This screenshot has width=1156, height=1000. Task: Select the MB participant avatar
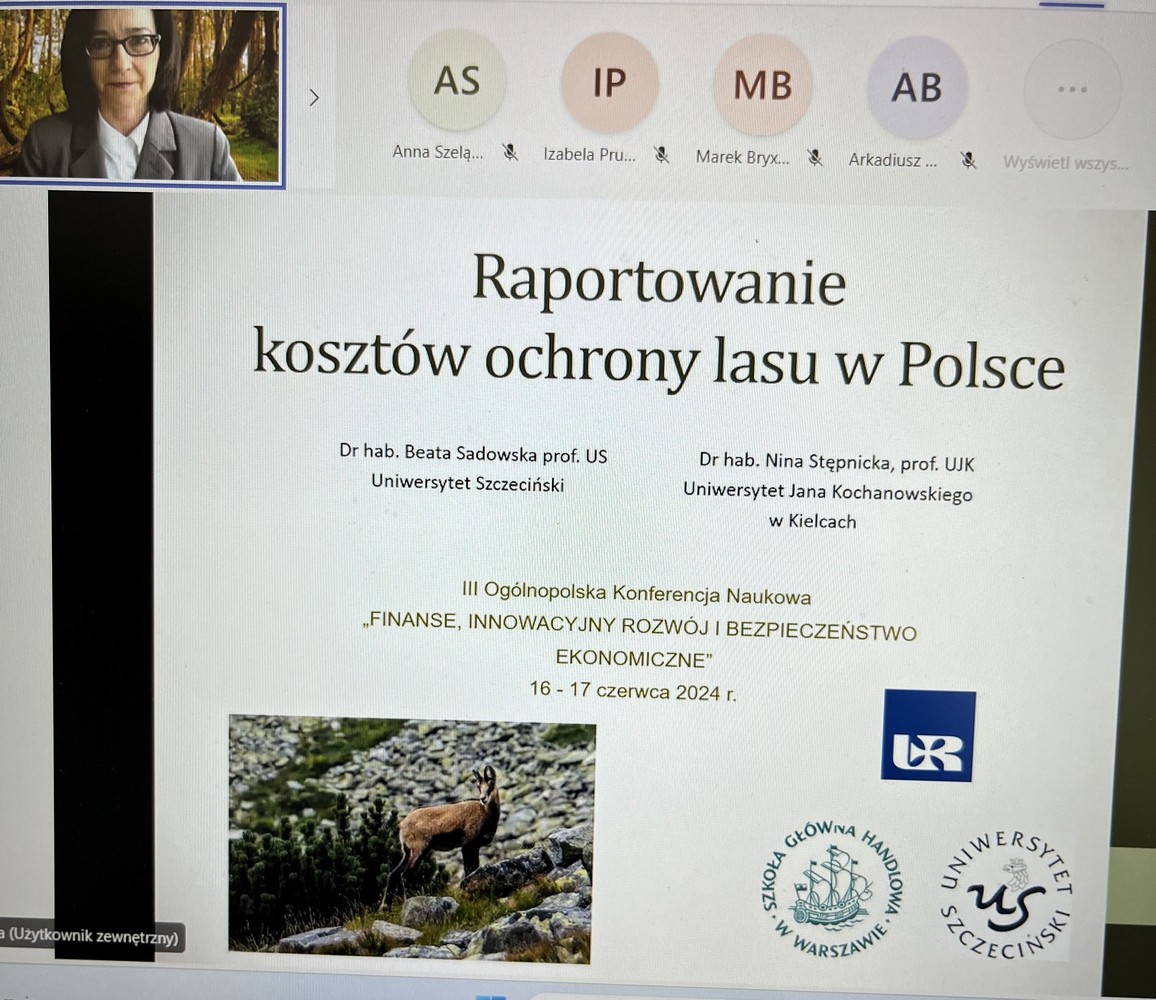[762, 85]
